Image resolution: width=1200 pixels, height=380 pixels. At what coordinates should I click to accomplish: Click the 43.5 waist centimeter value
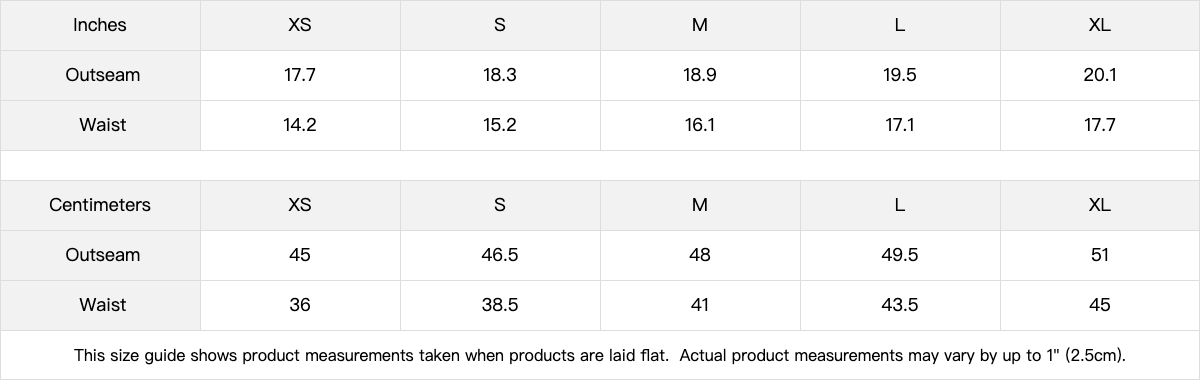click(900, 305)
